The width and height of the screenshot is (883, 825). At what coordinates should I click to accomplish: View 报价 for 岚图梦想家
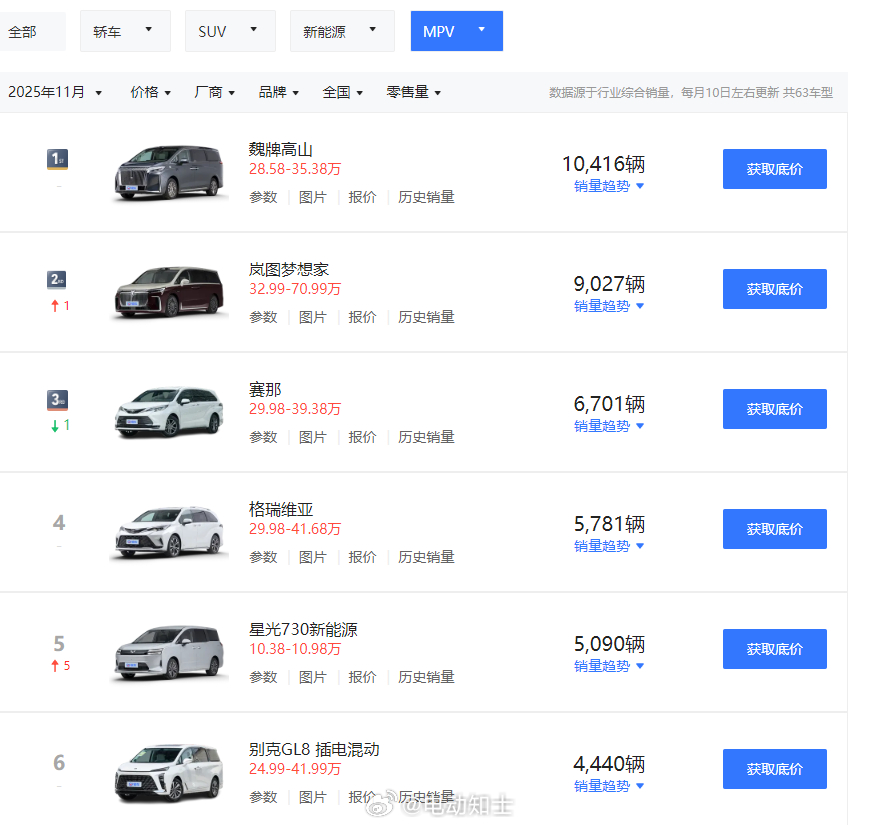point(362,317)
